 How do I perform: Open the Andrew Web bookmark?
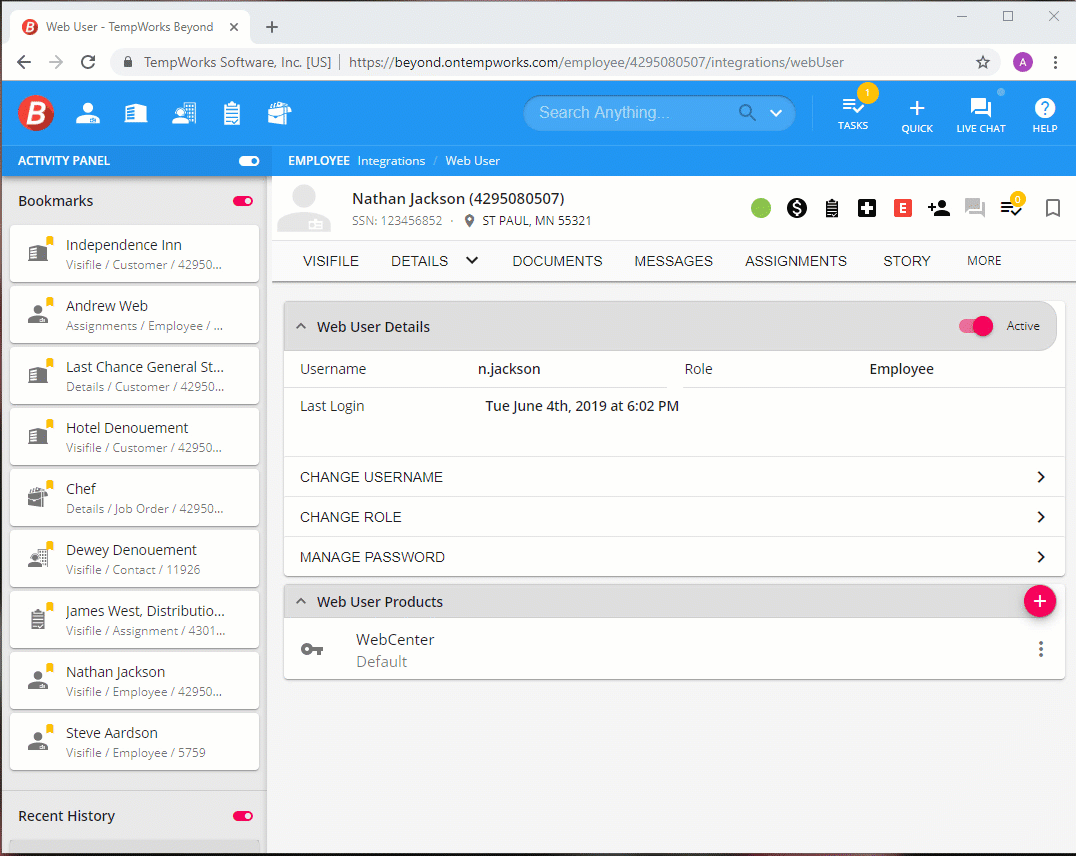click(134, 315)
